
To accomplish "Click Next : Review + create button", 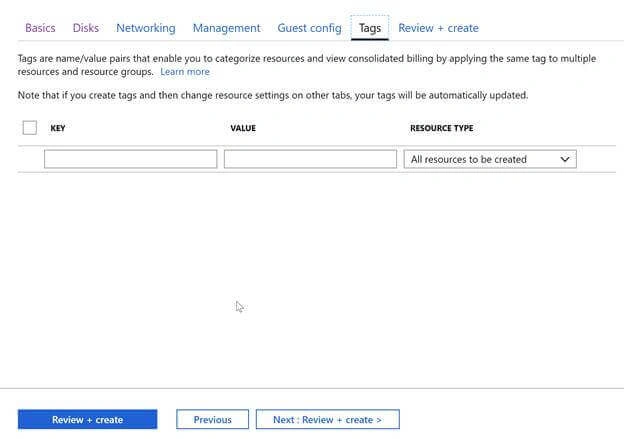I will click(x=328, y=419).
